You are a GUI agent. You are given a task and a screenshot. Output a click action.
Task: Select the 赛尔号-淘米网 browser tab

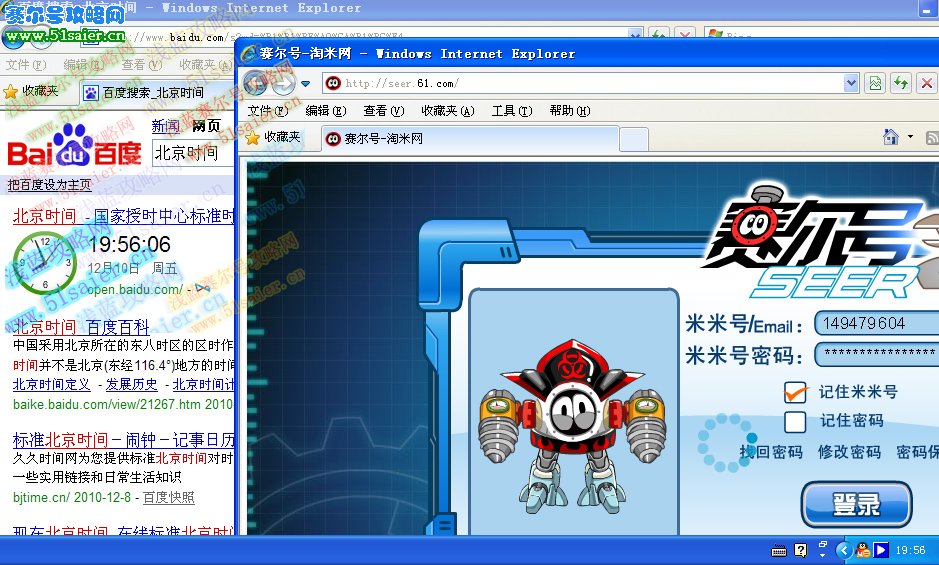click(470, 138)
